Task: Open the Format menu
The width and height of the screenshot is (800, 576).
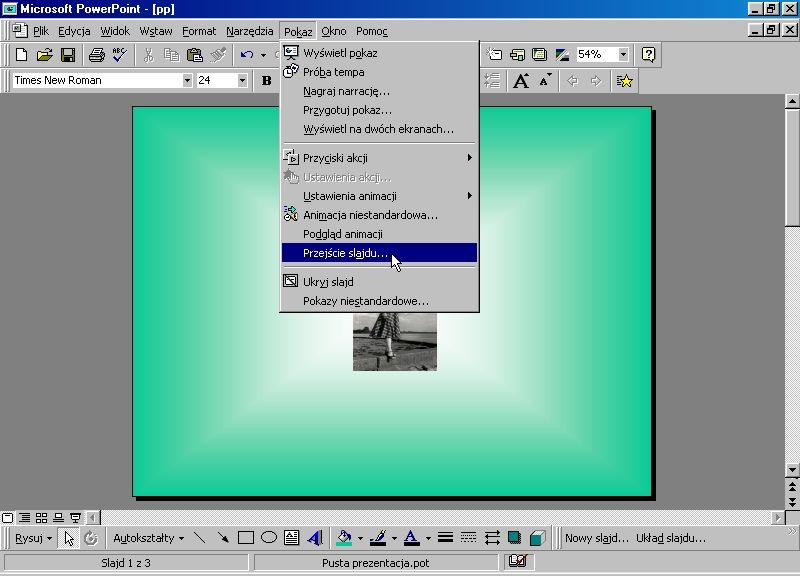Action: tap(199, 31)
